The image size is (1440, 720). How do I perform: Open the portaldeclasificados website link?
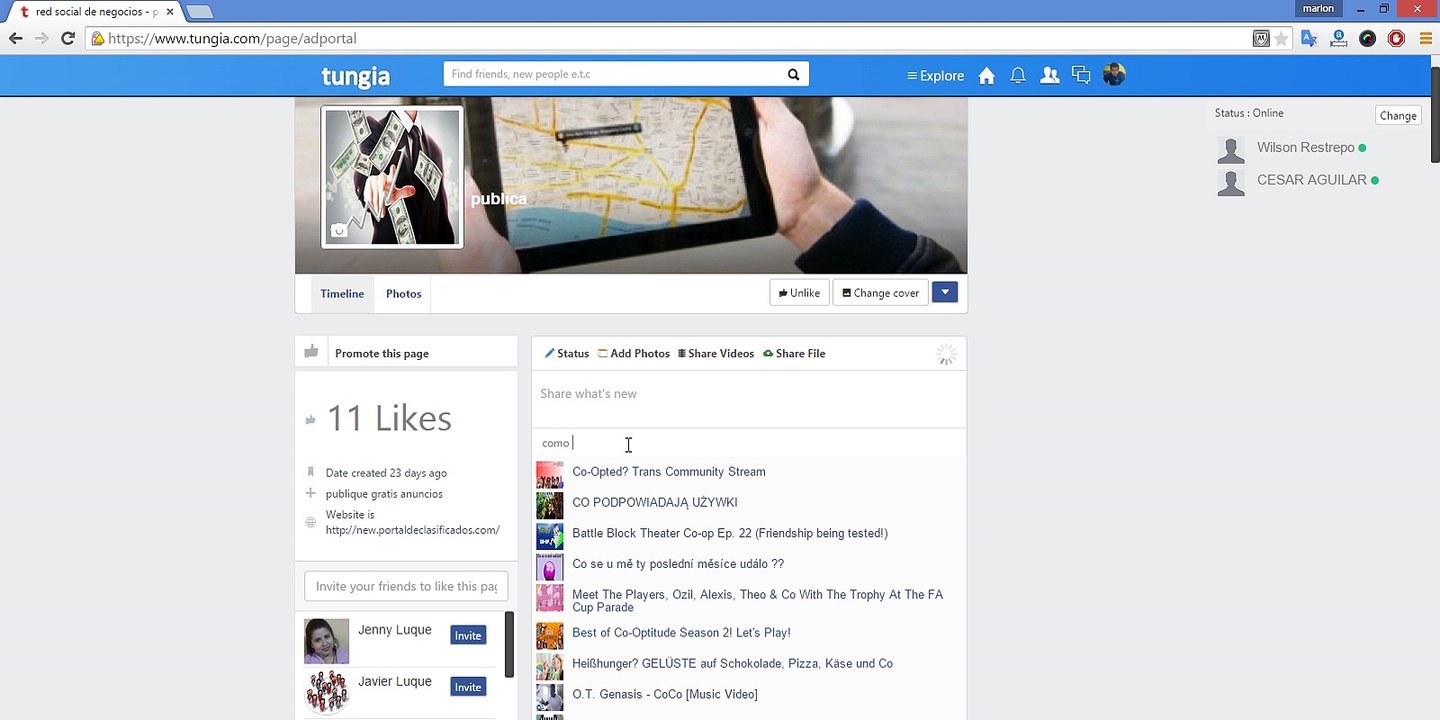412,530
